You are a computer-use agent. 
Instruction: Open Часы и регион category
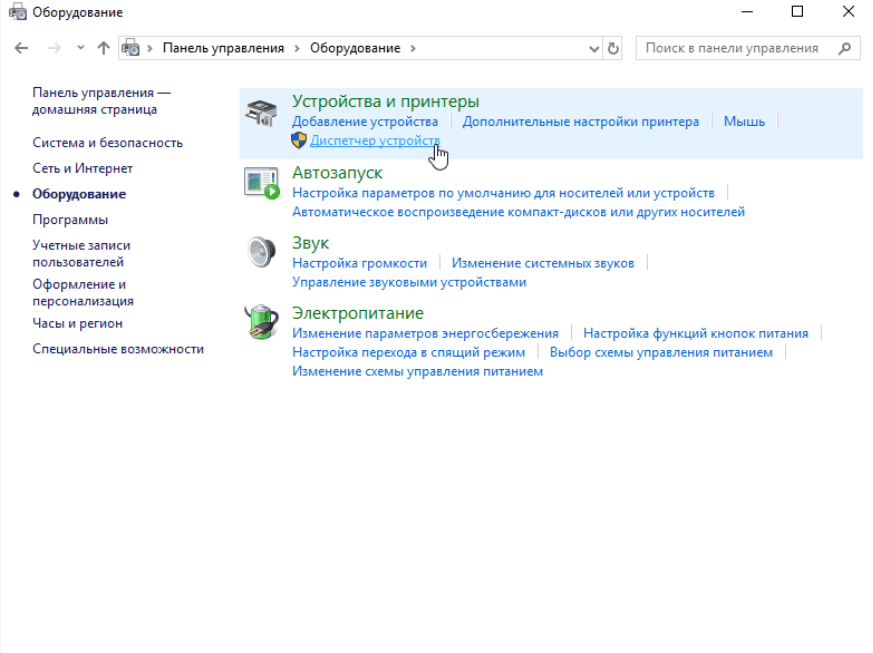pyautogui.click(x=77, y=323)
